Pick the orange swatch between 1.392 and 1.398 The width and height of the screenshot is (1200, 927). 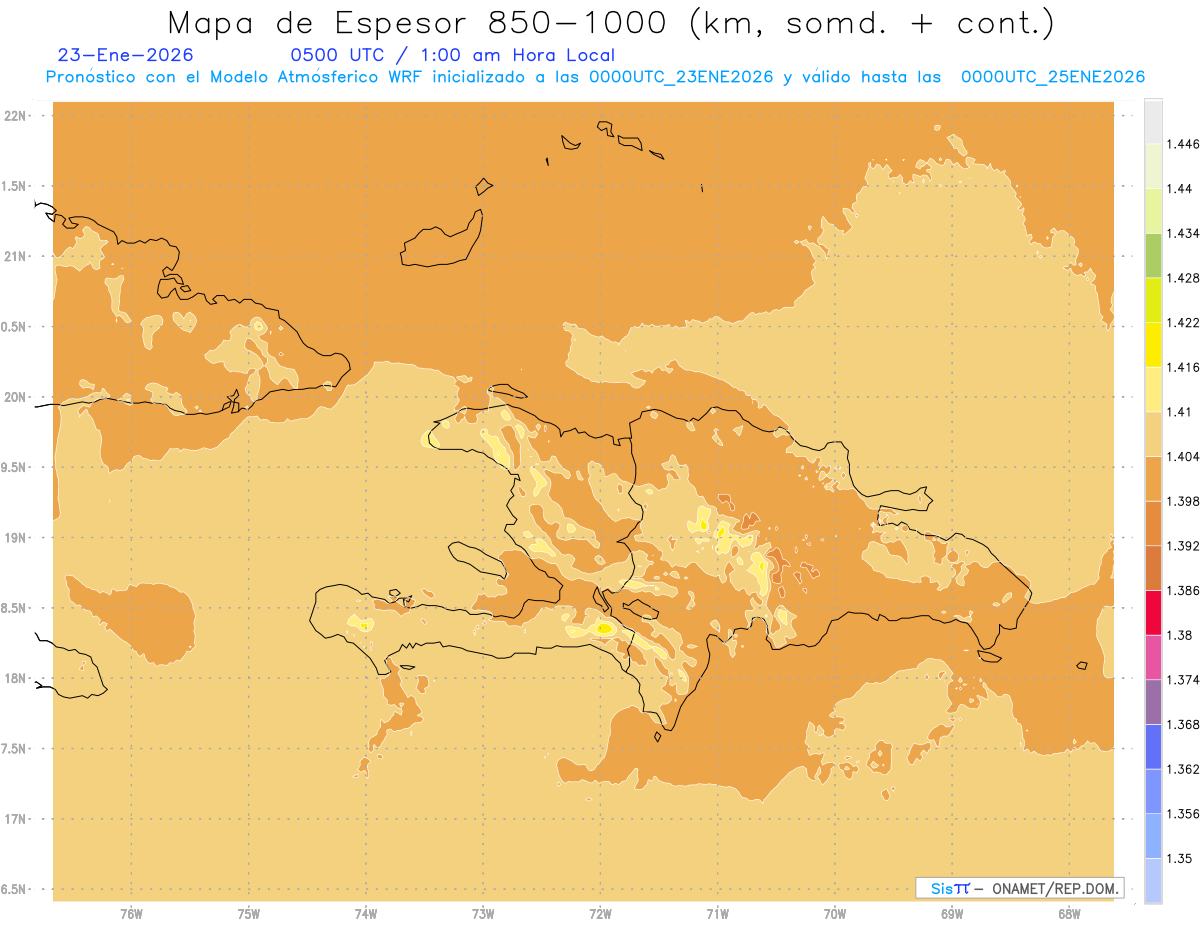pos(1153,523)
